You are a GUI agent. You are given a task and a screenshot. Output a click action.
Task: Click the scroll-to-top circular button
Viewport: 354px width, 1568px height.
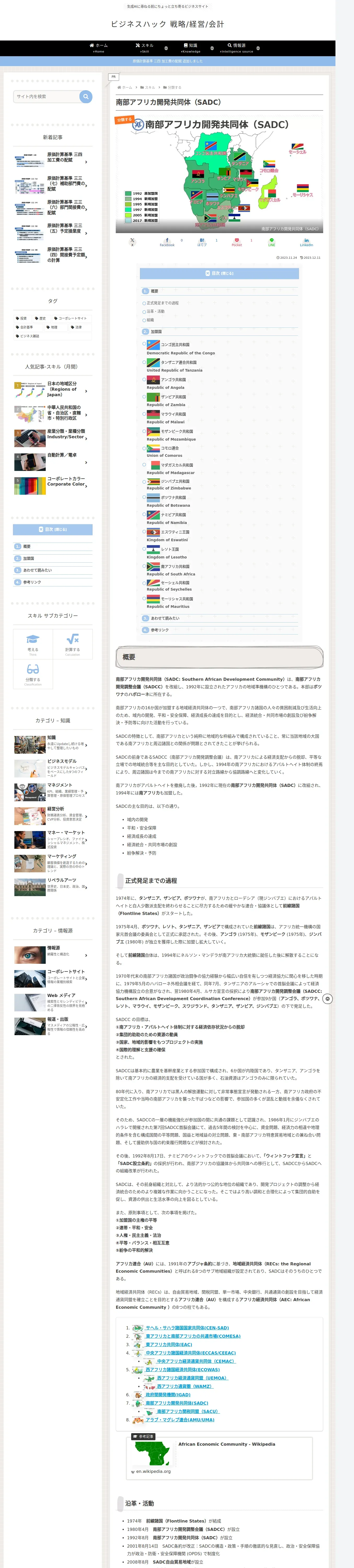click(x=327, y=999)
